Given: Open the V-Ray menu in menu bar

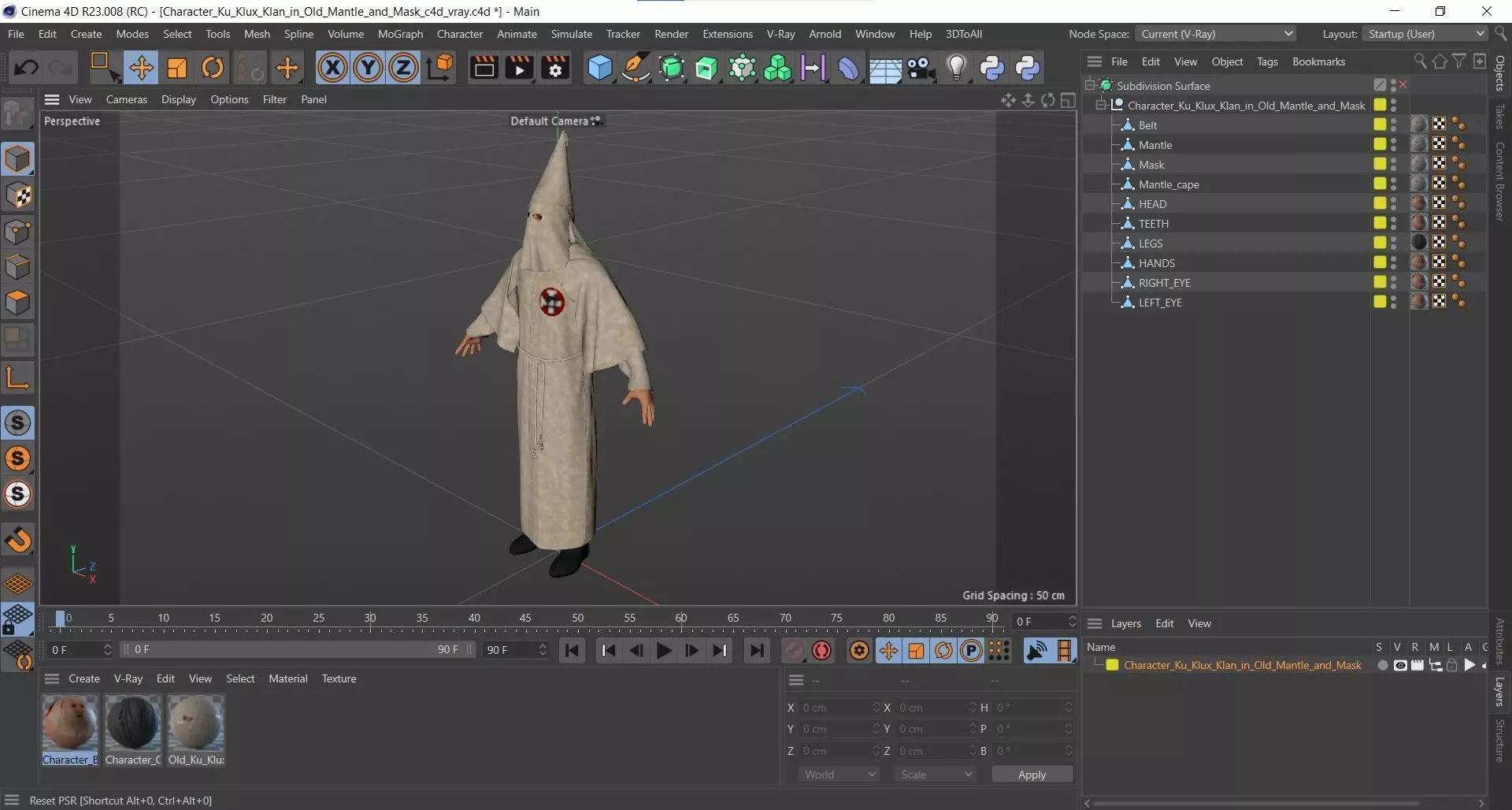Looking at the screenshot, I should (780, 34).
